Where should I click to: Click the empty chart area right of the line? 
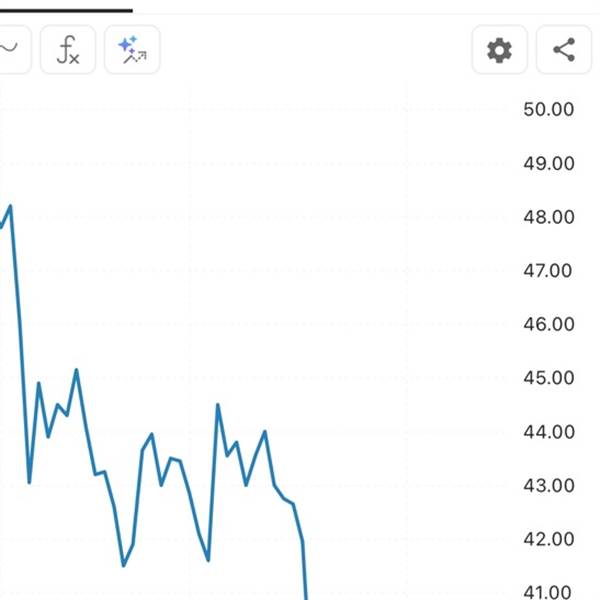click(409, 344)
